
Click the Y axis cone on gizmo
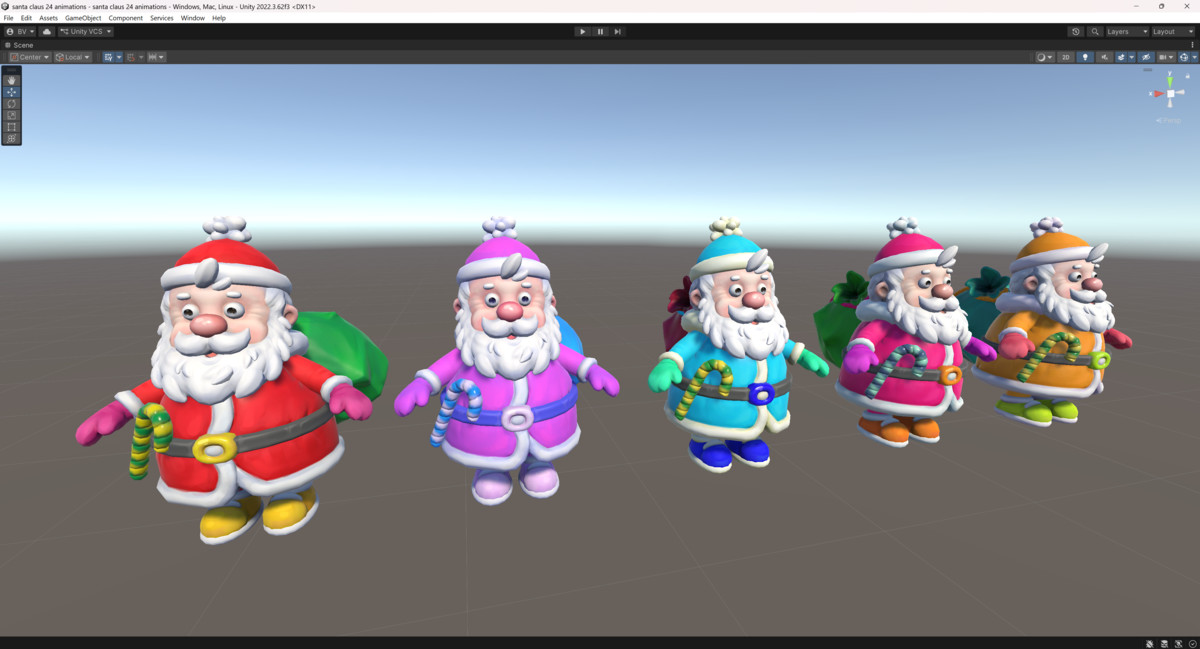1170,81
